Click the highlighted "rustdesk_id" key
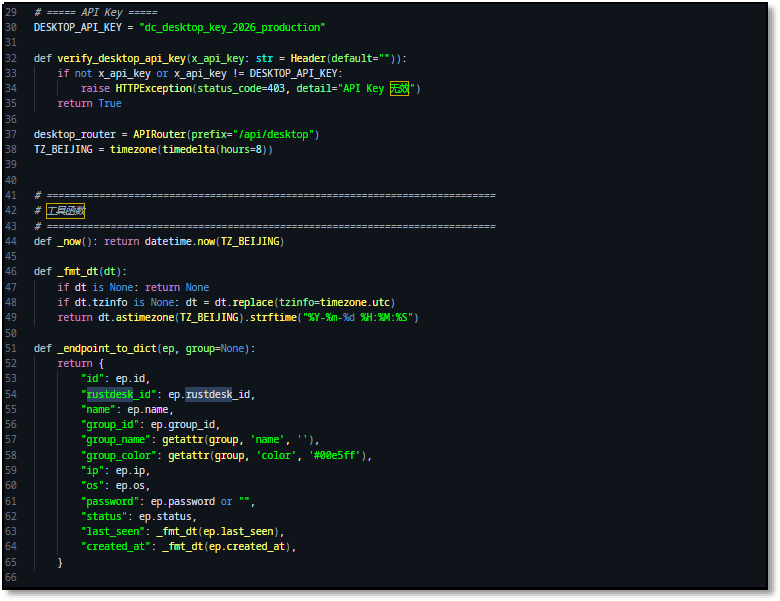Screen dimensions: 780x601 pos(119,395)
